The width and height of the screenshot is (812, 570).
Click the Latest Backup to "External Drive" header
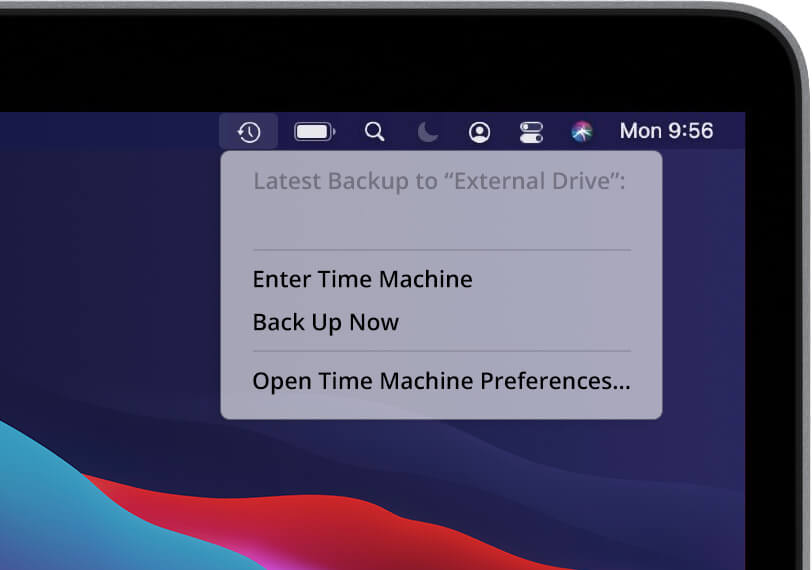coord(439,181)
